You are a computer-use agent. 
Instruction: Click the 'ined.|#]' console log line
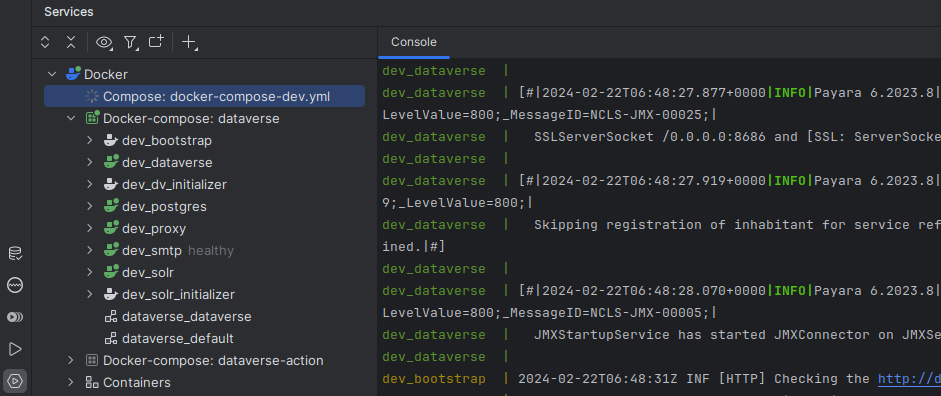click(413, 247)
